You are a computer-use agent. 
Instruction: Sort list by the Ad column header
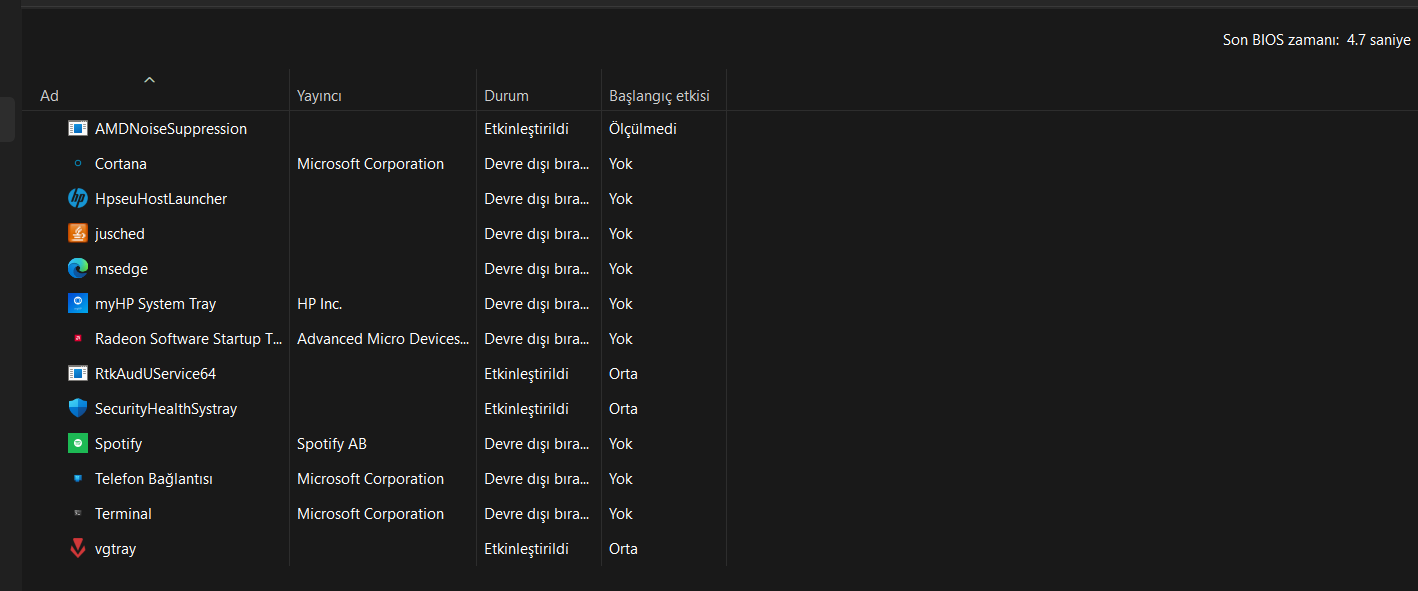[x=50, y=96]
